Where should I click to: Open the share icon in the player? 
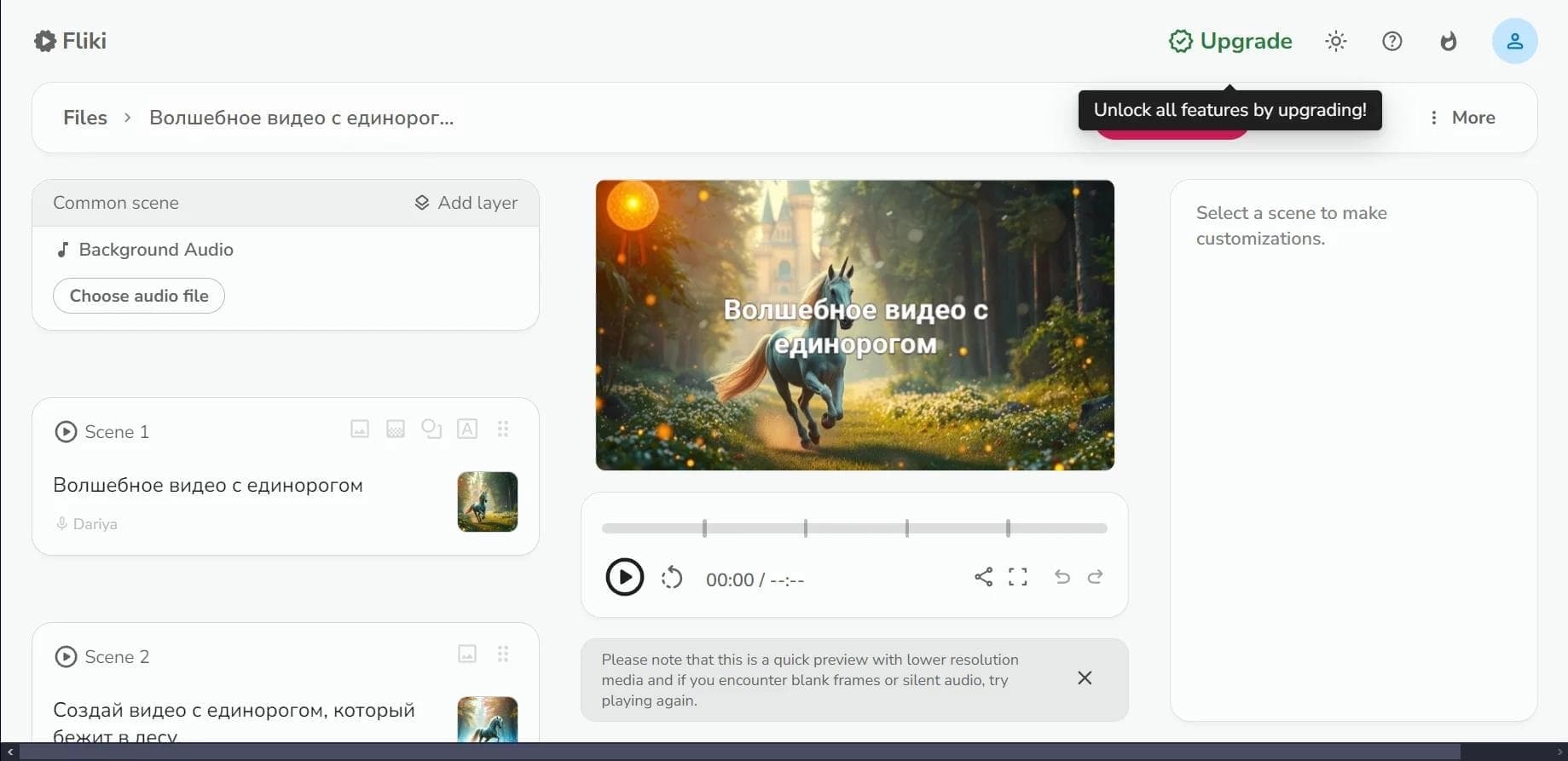[x=983, y=577]
